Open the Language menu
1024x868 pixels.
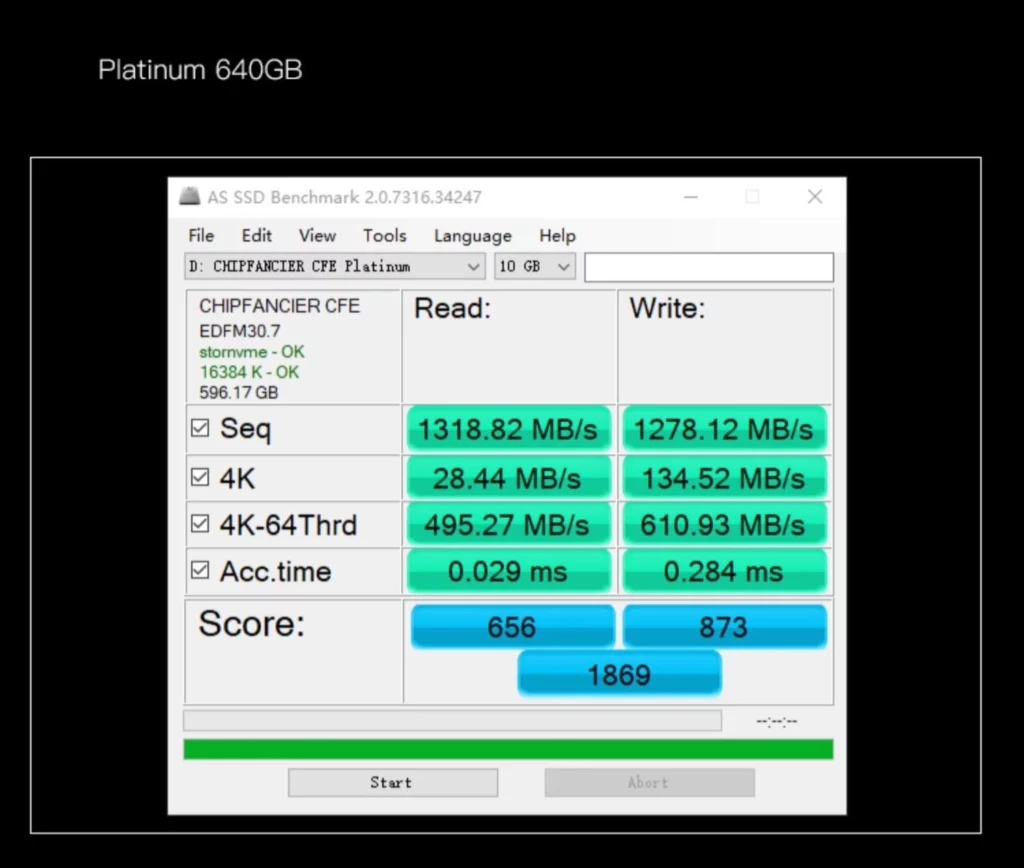tap(473, 236)
